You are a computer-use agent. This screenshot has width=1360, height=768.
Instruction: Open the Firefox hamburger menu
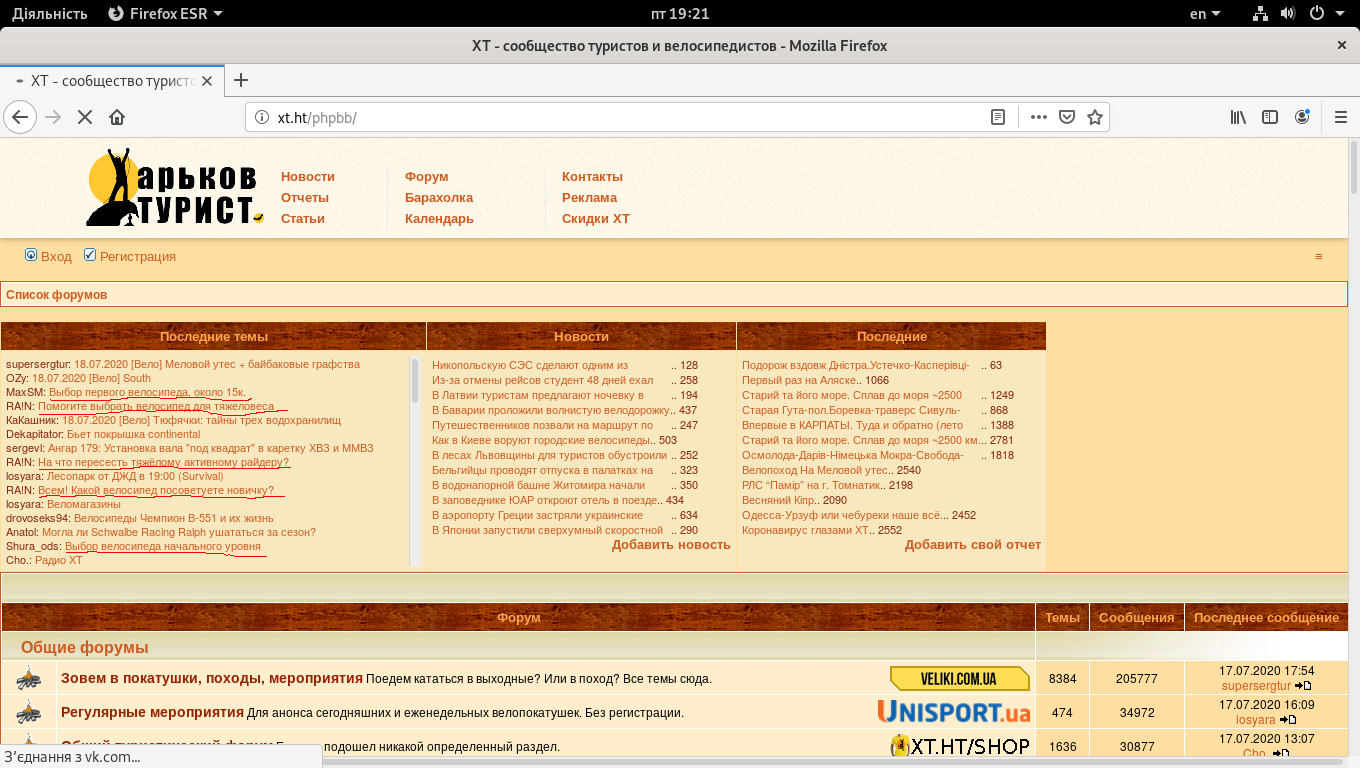tap(1341, 117)
